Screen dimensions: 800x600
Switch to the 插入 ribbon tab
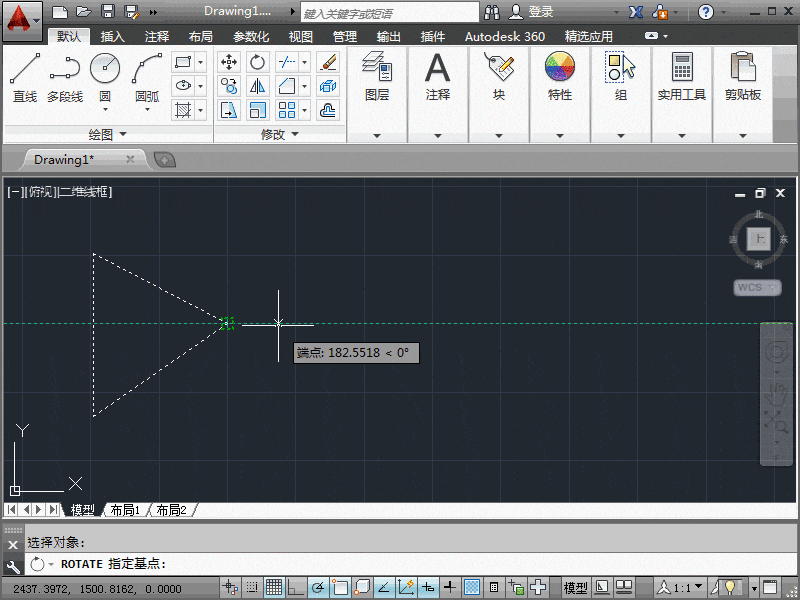[x=110, y=35]
